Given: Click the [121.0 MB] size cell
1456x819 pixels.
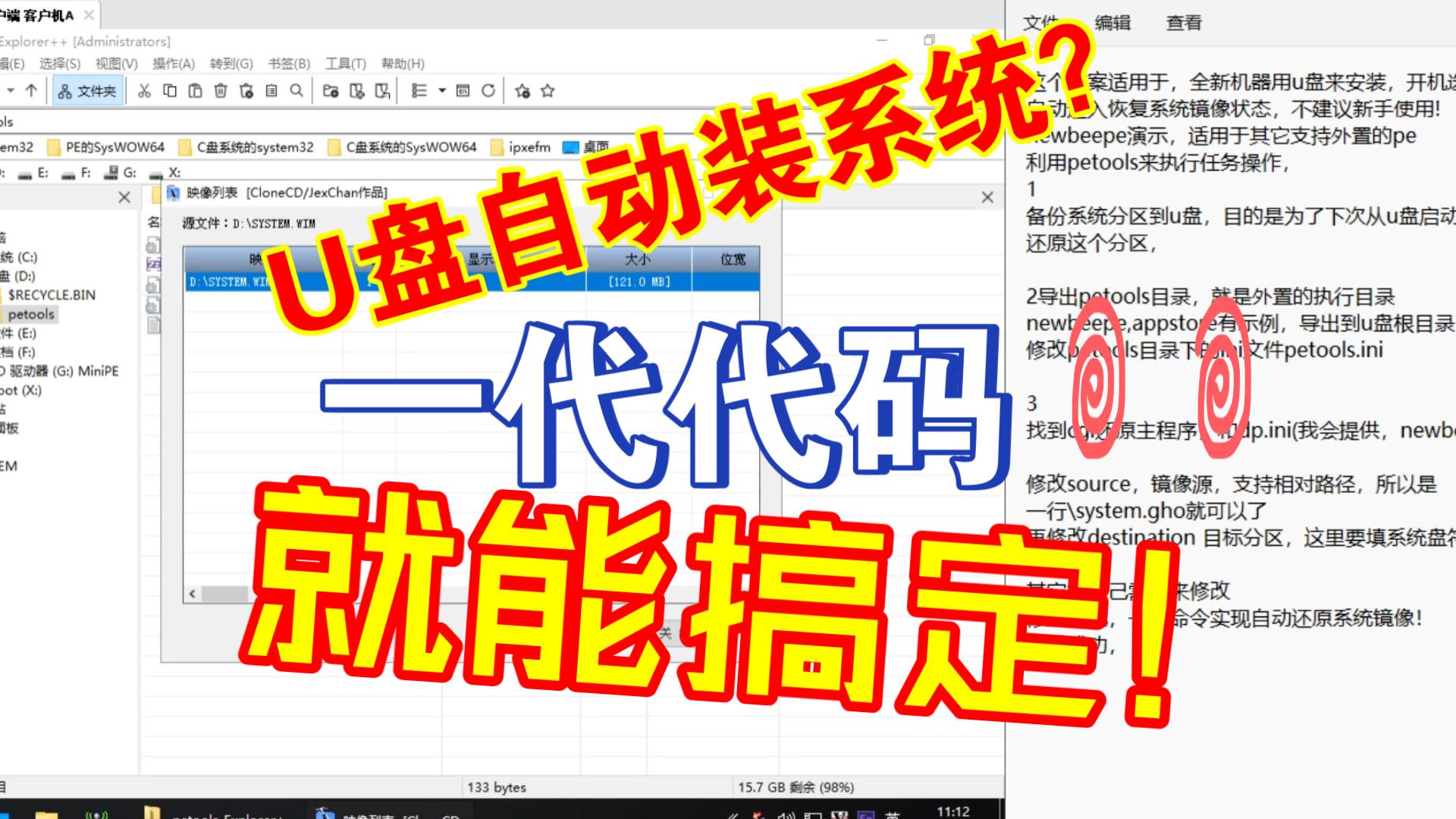Looking at the screenshot, I should pyautogui.click(x=639, y=281).
